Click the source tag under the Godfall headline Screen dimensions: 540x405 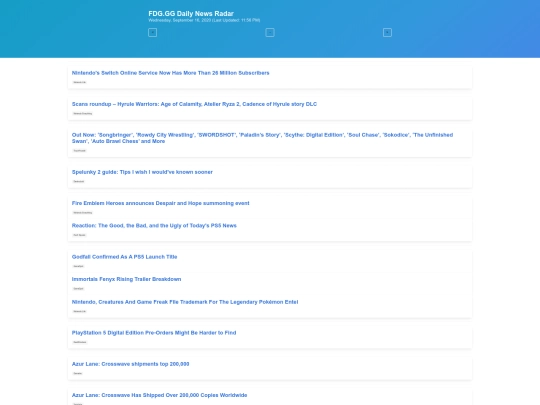[79, 266]
